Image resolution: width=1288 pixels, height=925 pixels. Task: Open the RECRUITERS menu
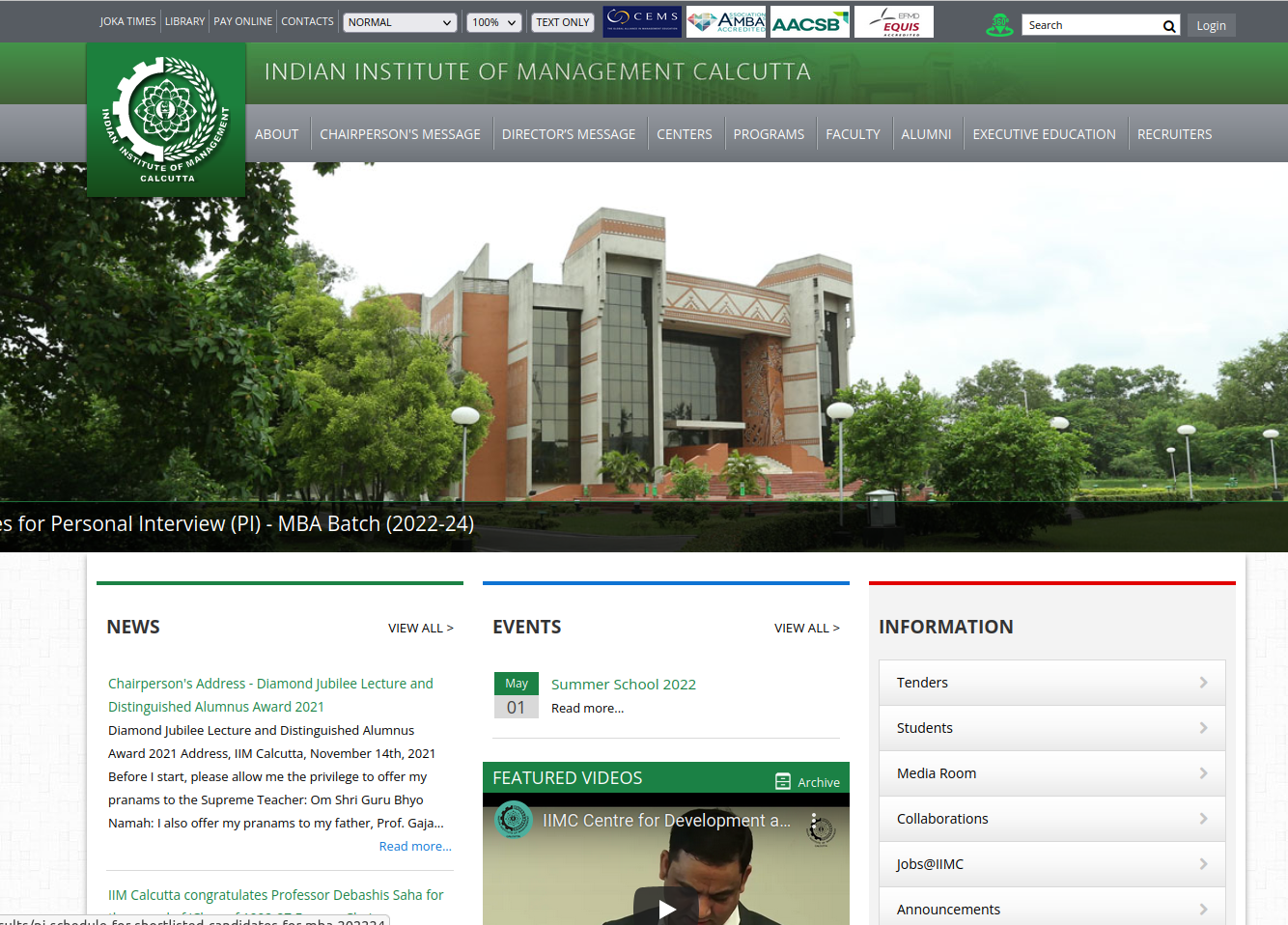(1174, 134)
